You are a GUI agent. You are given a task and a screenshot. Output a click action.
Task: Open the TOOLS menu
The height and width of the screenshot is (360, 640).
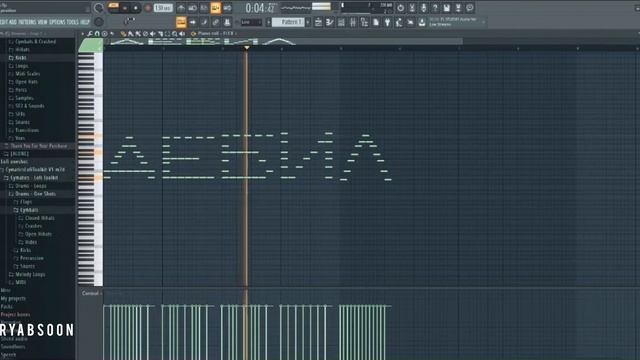pos(73,22)
